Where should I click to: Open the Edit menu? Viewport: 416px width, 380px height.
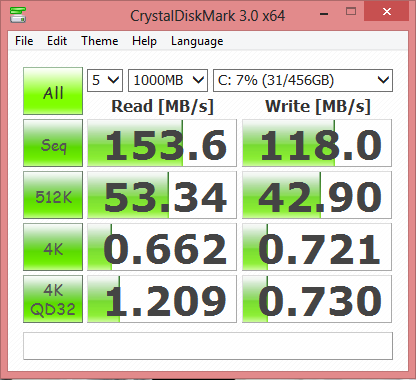57,41
